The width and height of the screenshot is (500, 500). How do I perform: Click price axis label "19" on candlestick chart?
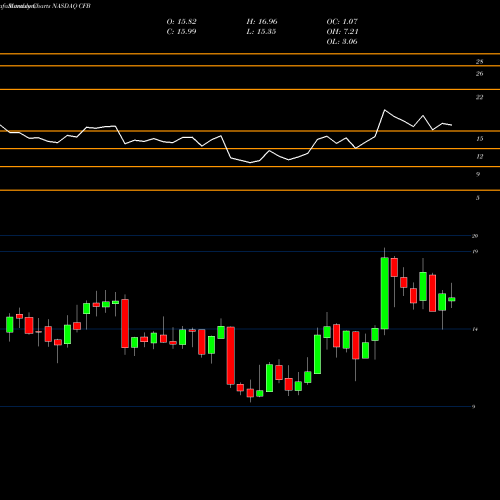click(475, 252)
